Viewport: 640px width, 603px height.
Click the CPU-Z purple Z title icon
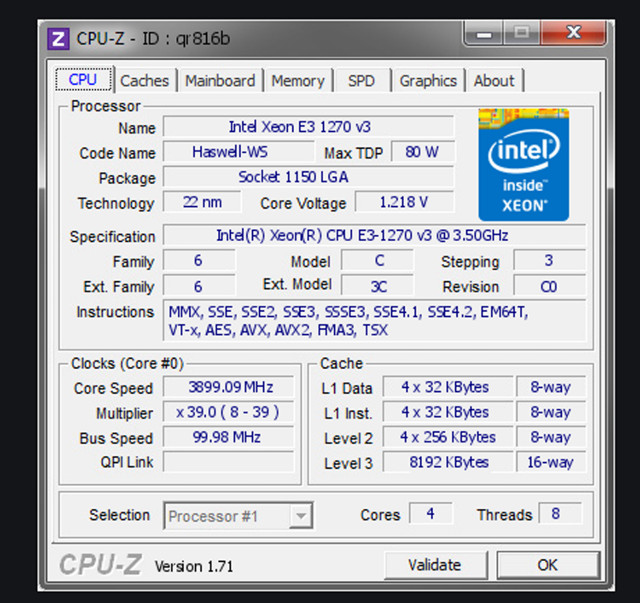pos(58,39)
